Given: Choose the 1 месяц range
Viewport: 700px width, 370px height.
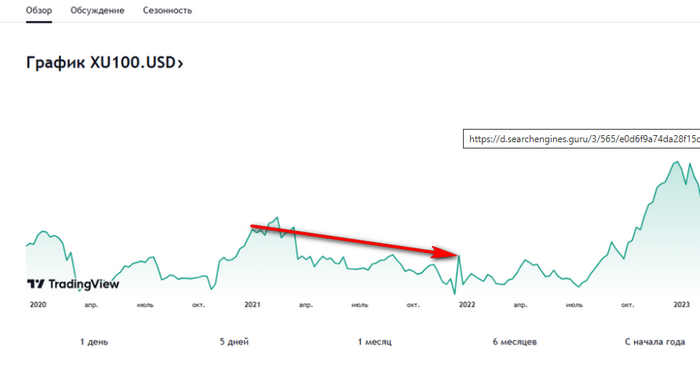Looking at the screenshot, I should (375, 342).
